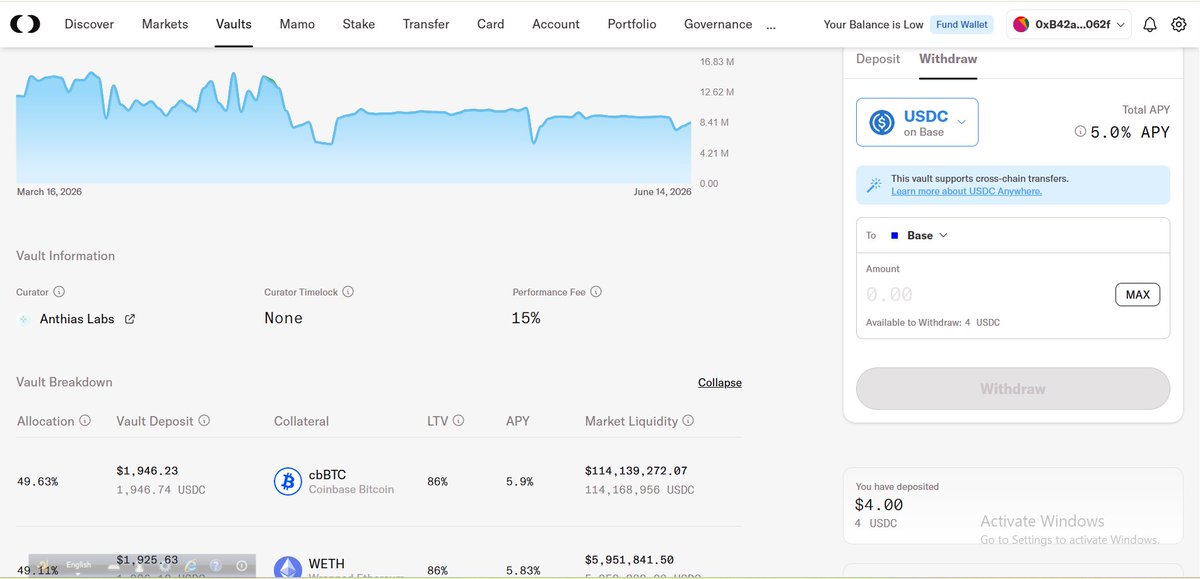Click the info icon beside Vault Deposit
Screen dimensions: 1200x579
point(204,421)
